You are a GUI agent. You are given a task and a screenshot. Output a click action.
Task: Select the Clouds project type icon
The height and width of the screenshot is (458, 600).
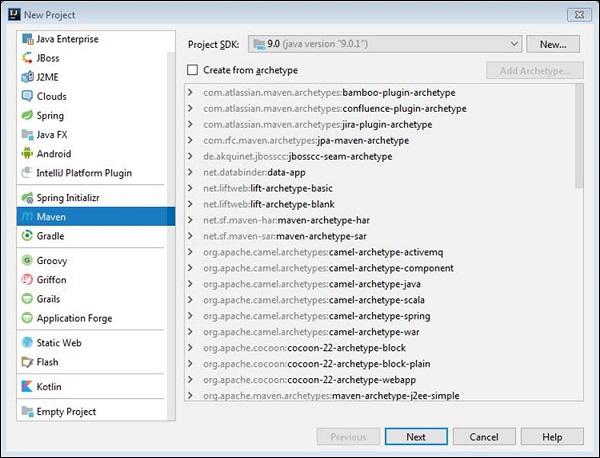click(27, 97)
